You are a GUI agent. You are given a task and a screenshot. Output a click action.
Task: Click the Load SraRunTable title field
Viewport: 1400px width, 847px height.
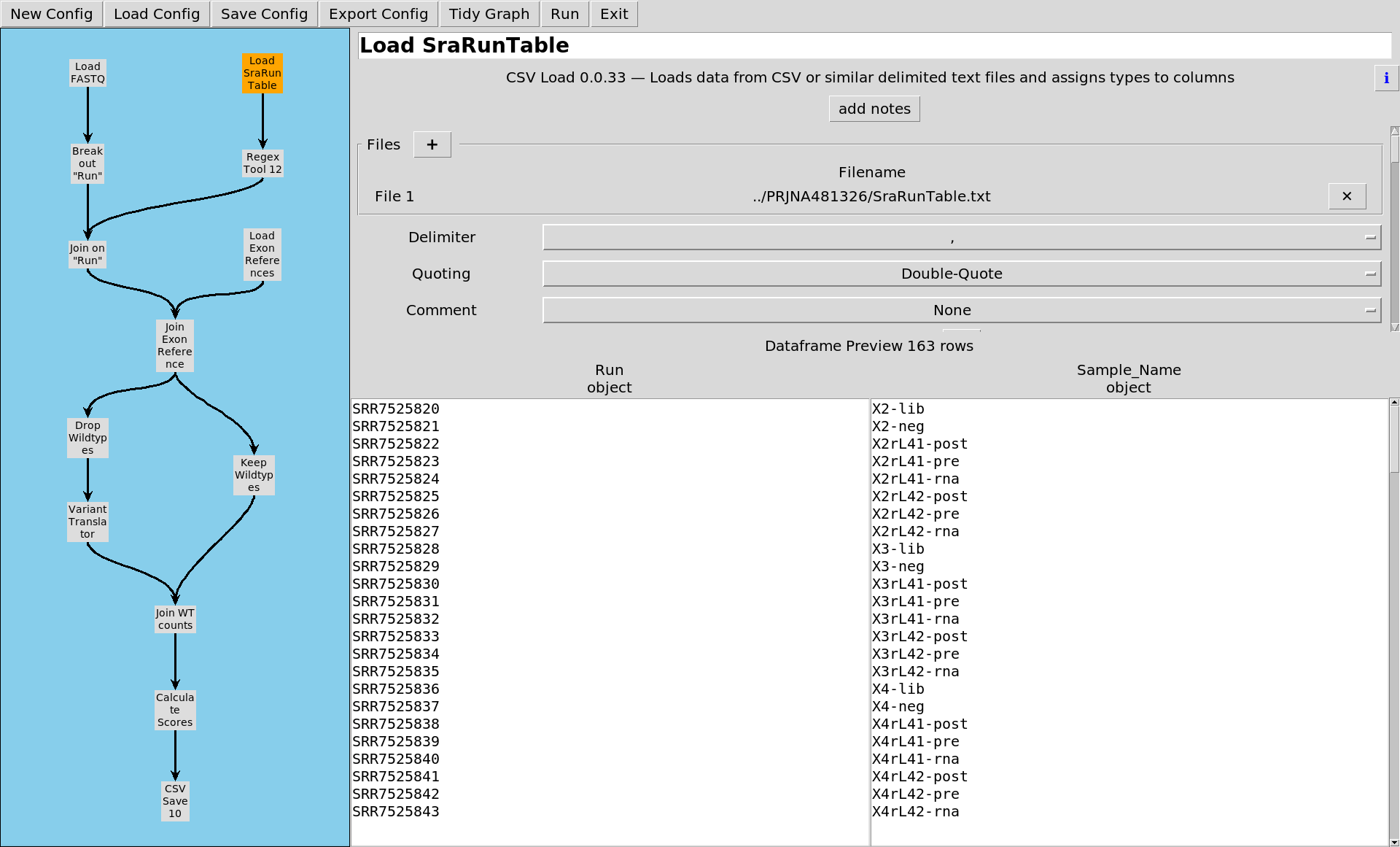(x=874, y=45)
